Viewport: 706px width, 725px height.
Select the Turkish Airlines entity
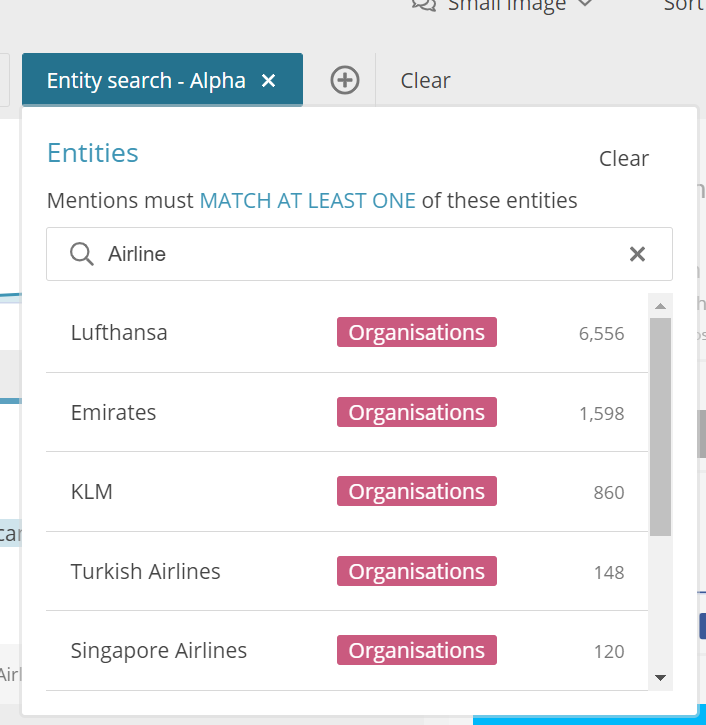tap(347, 571)
